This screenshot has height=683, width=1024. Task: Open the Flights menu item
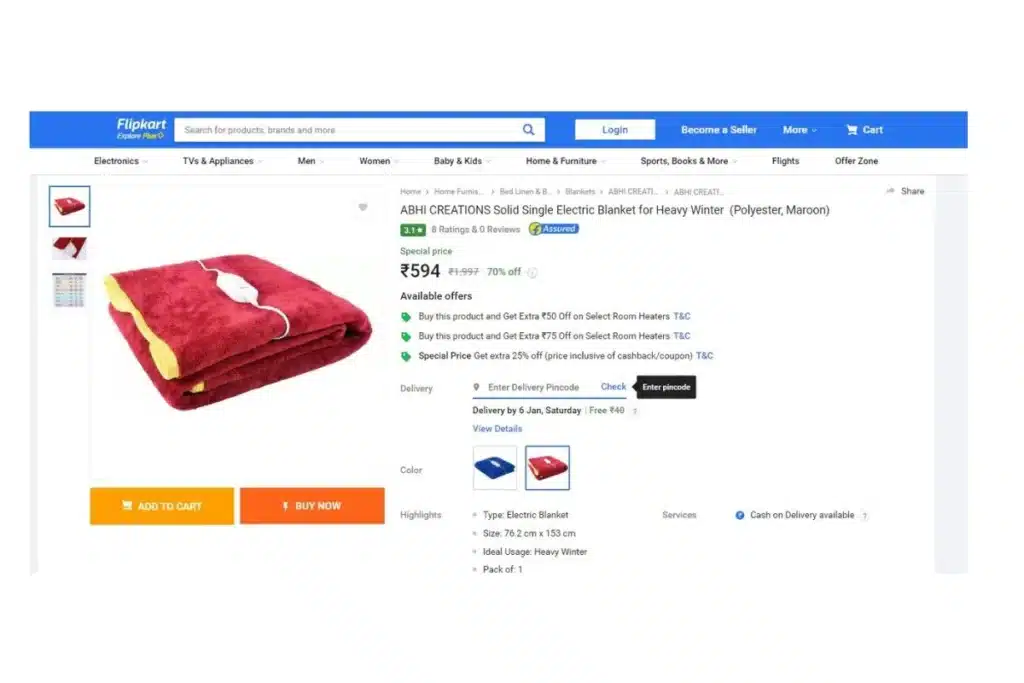(x=785, y=161)
